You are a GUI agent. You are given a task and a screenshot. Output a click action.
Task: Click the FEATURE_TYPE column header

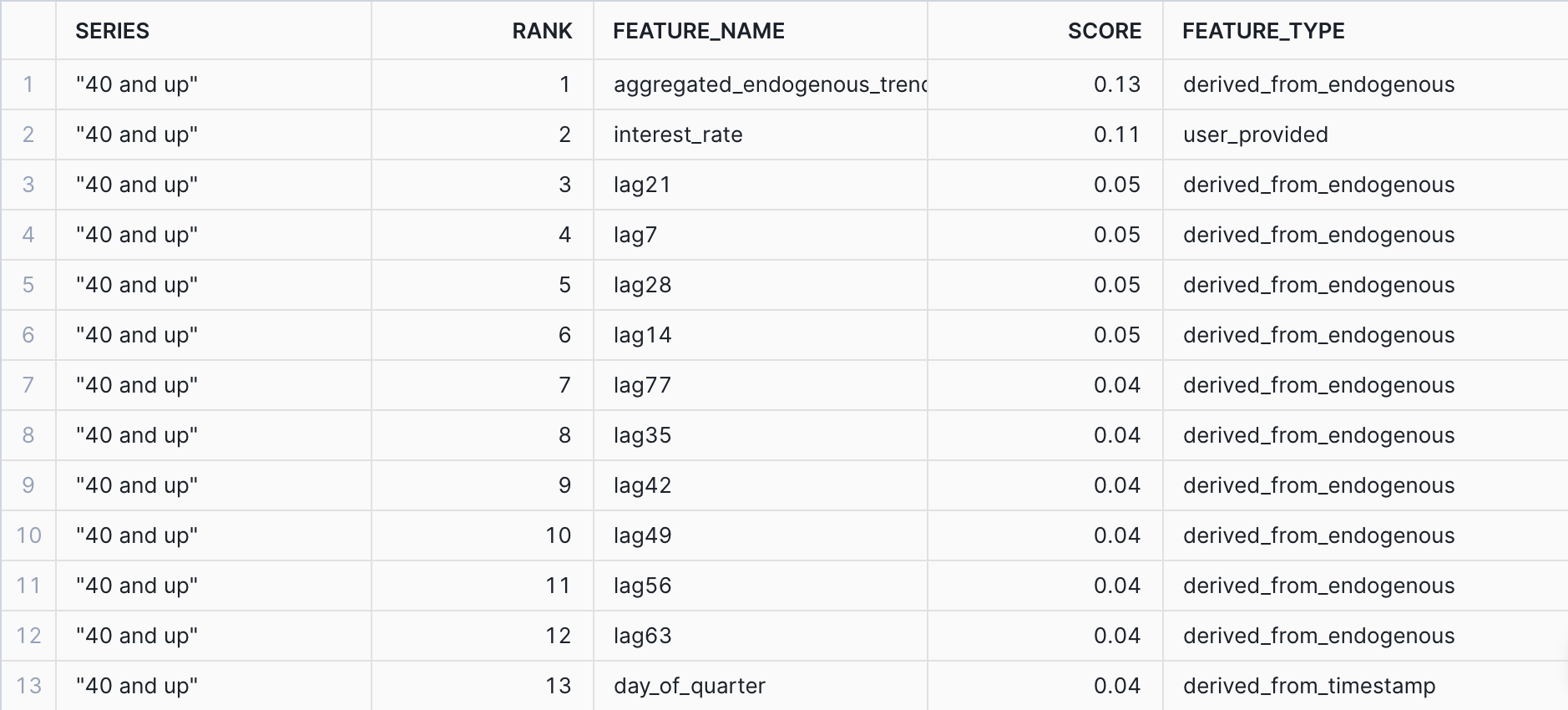pyautogui.click(x=1263, y=31)
